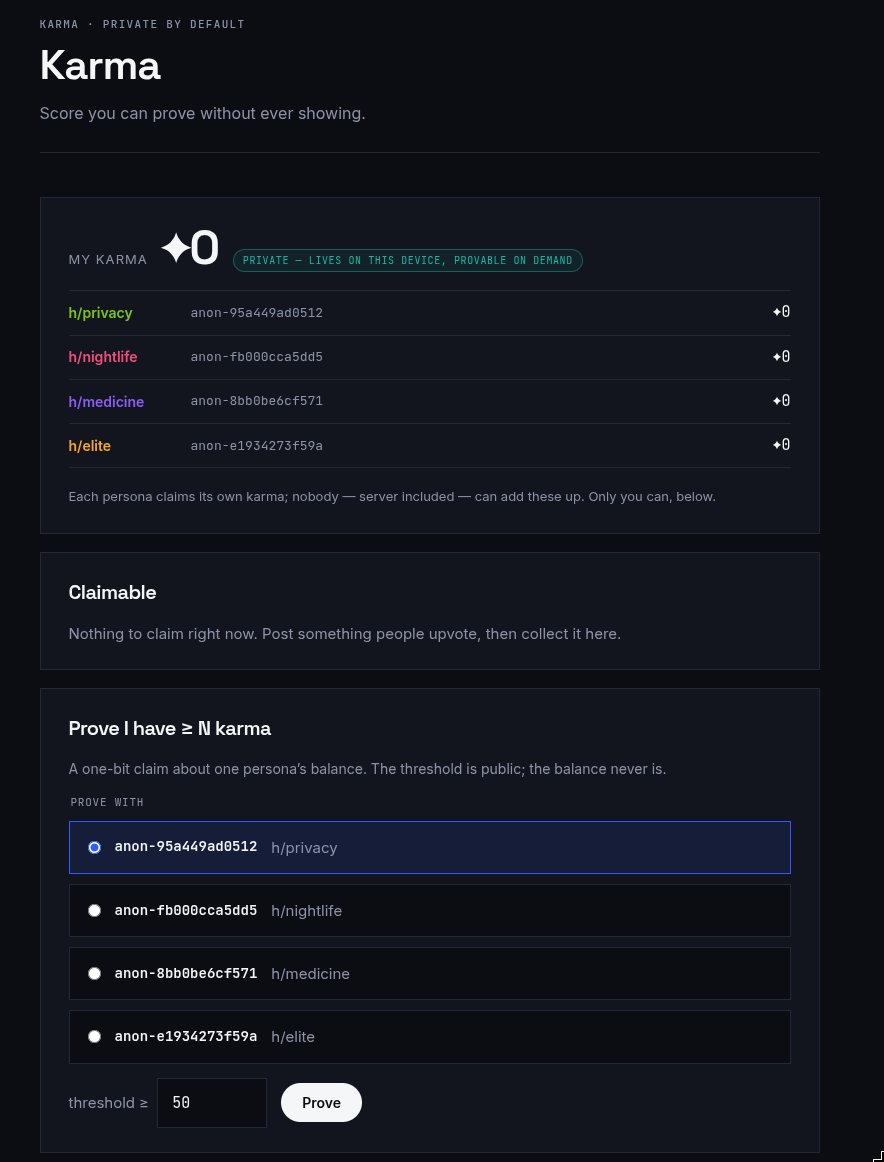Click the h/privacy karma sparkle score
The image size is (884, 1162).
(x=781, y=312)
